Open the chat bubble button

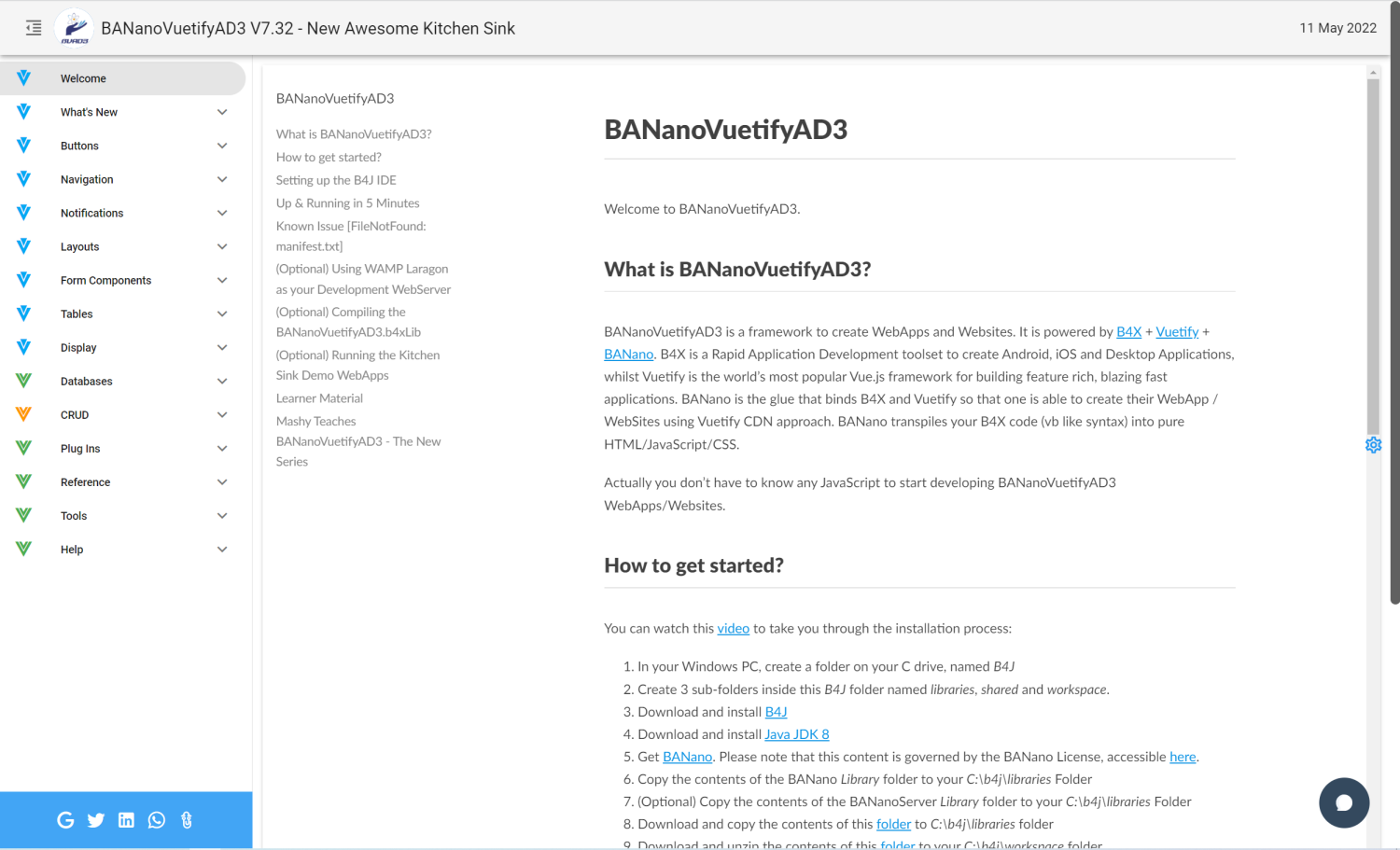pyautogui.click(x=1344, y=802)
